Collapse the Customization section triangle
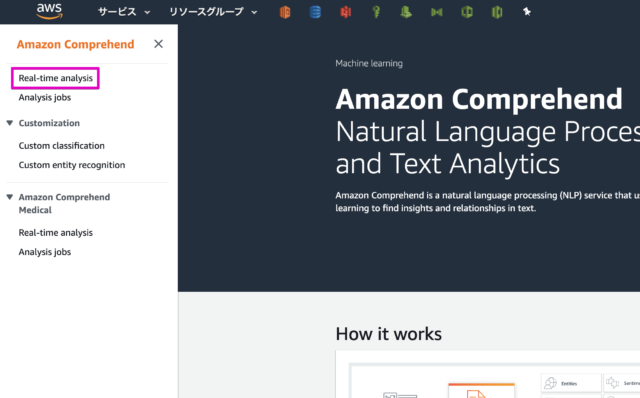 pos(10,123)
